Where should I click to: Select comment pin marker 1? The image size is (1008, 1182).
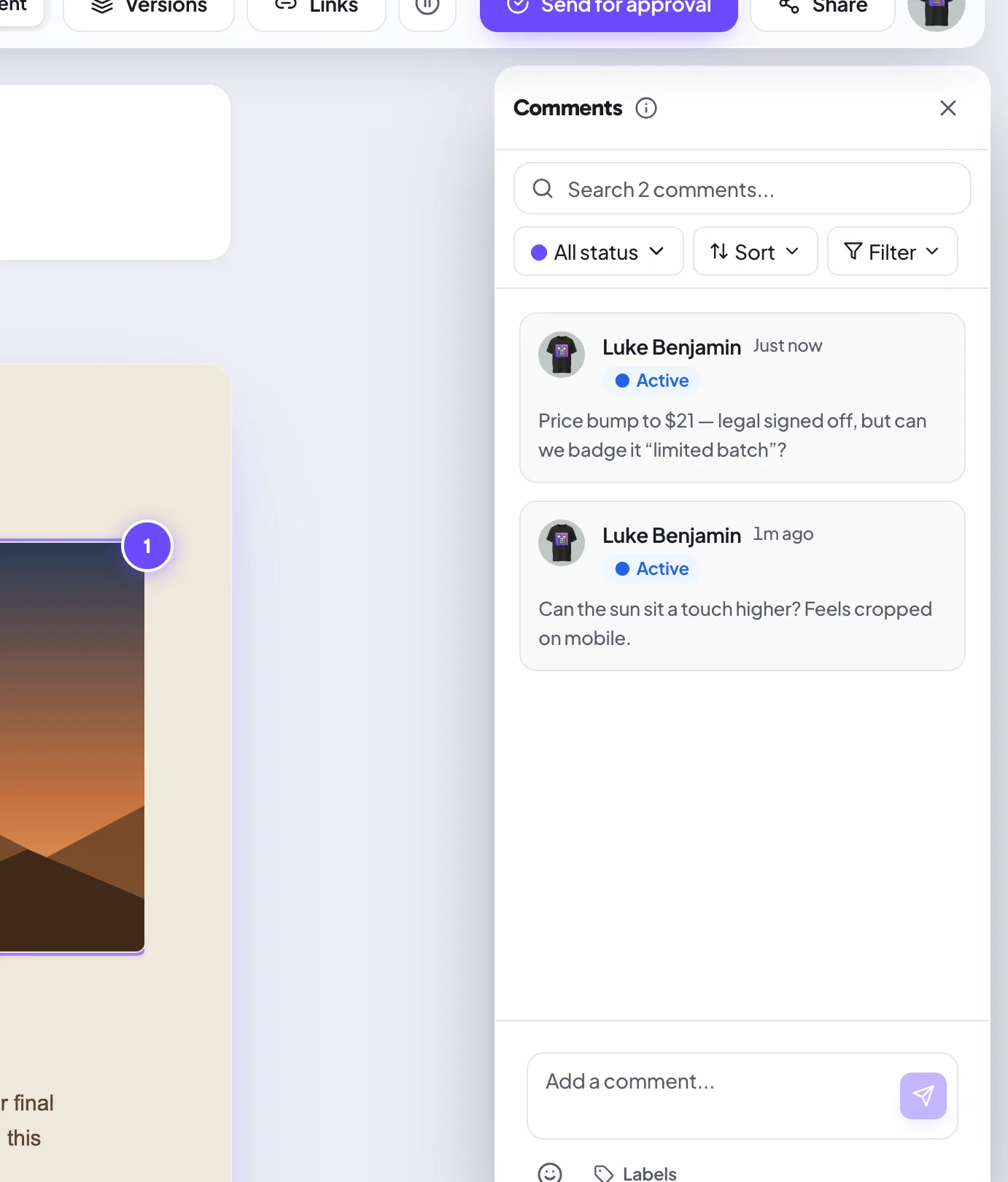coord(147,546)
